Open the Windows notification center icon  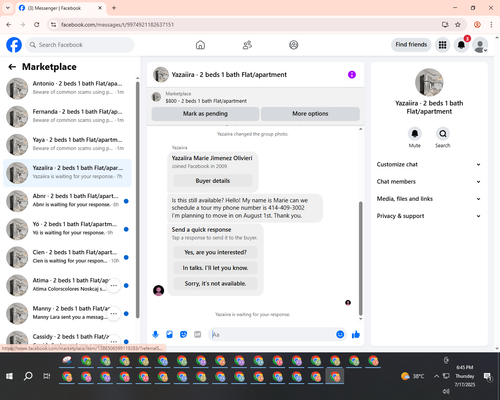(488, 376)
